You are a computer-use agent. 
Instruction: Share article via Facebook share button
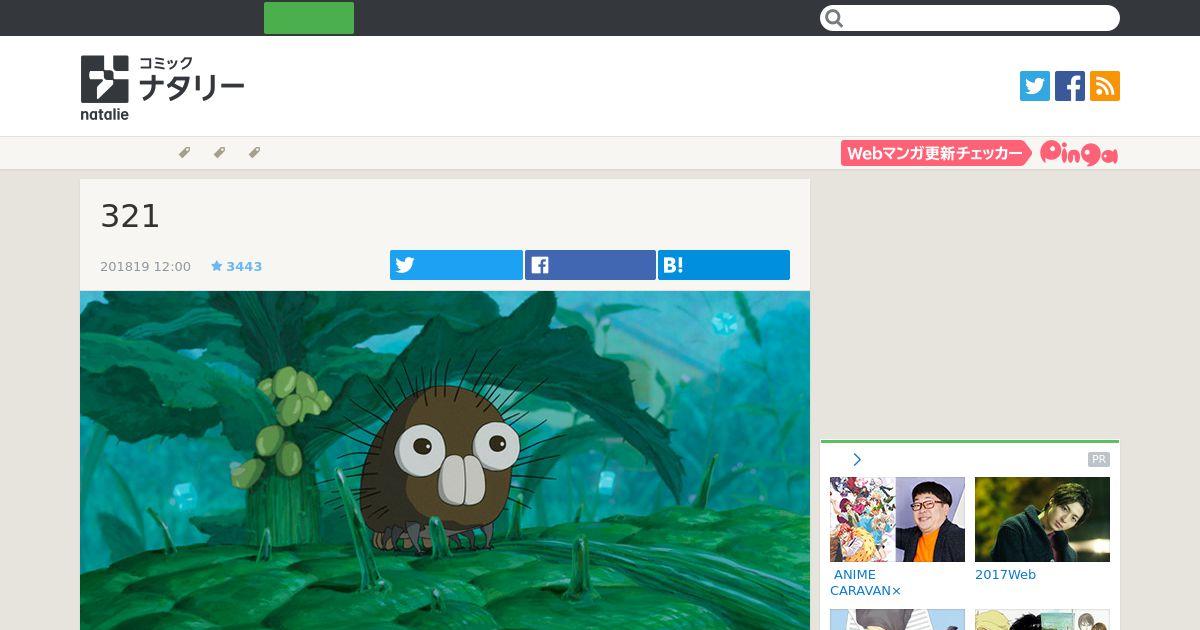point(590,265)
